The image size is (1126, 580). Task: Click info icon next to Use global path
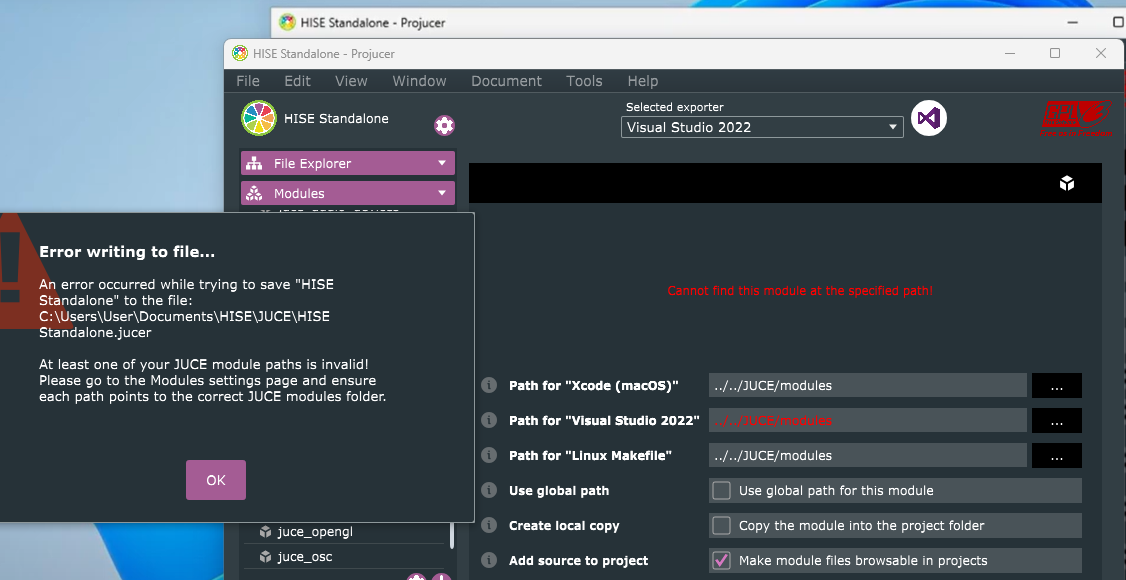click(489, 491)
